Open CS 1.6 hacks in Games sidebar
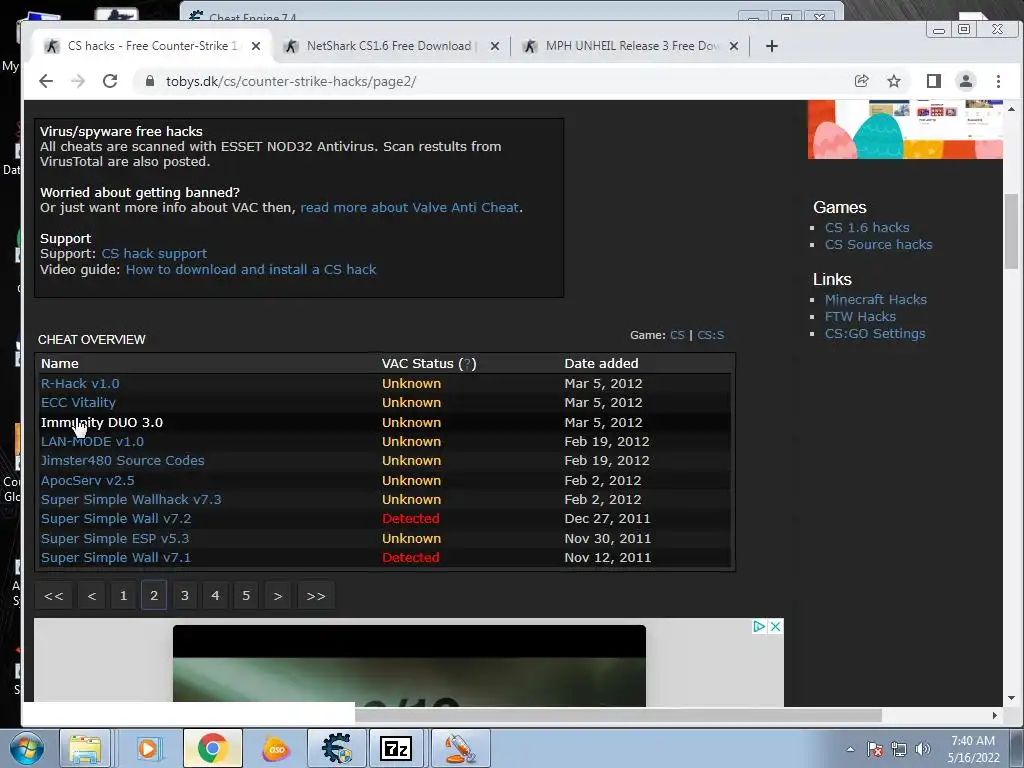The width and height of the screenshot is (1024, 768). pos(867,227)
